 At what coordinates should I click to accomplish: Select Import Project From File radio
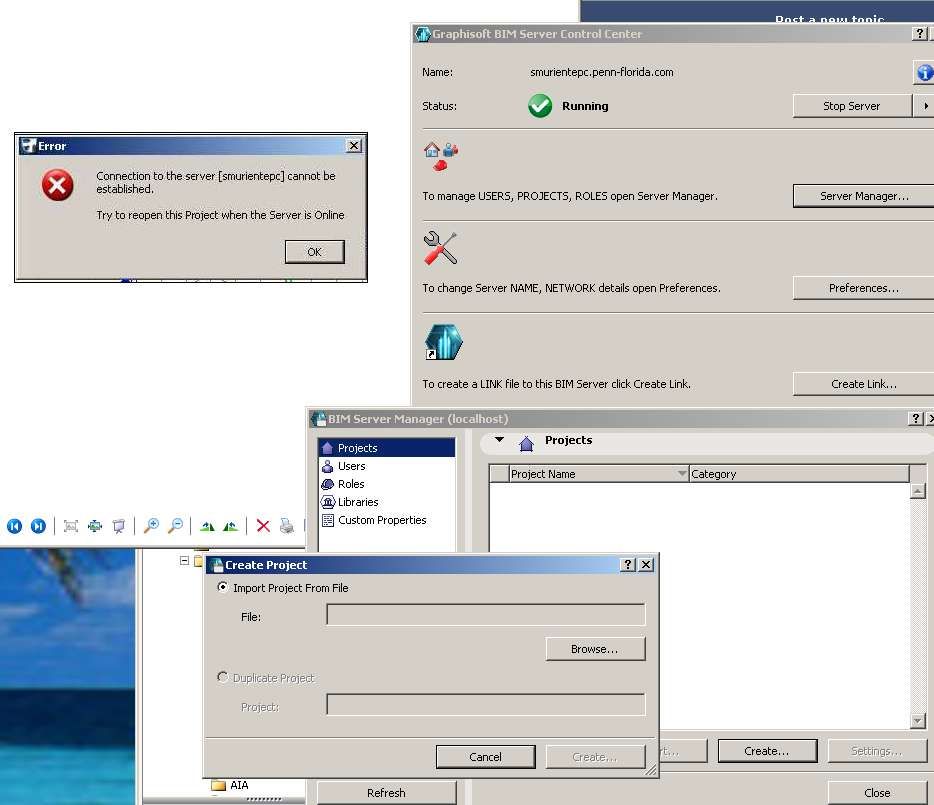pyautogui.click(x=222, y=587)
